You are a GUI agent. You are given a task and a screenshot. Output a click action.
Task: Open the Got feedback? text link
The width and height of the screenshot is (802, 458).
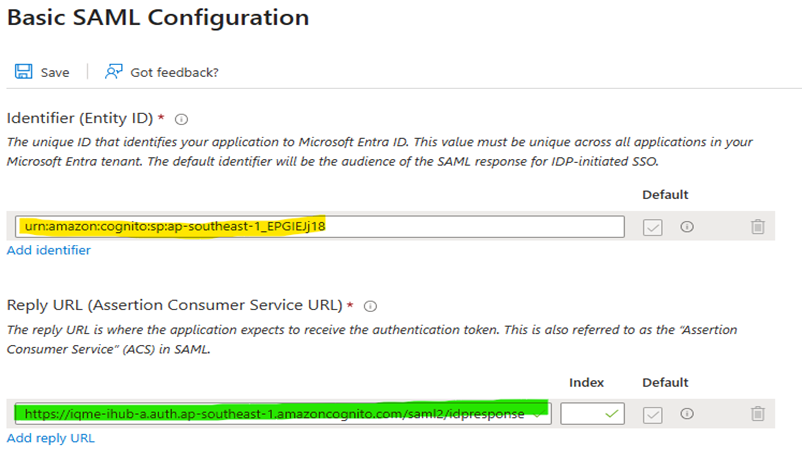(x=174, y=72)
